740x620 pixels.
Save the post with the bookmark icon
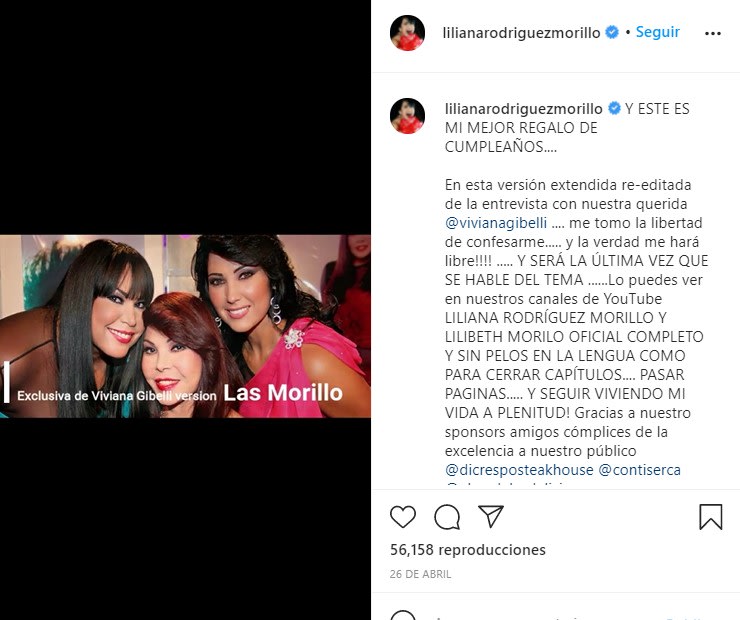point(711,517)
